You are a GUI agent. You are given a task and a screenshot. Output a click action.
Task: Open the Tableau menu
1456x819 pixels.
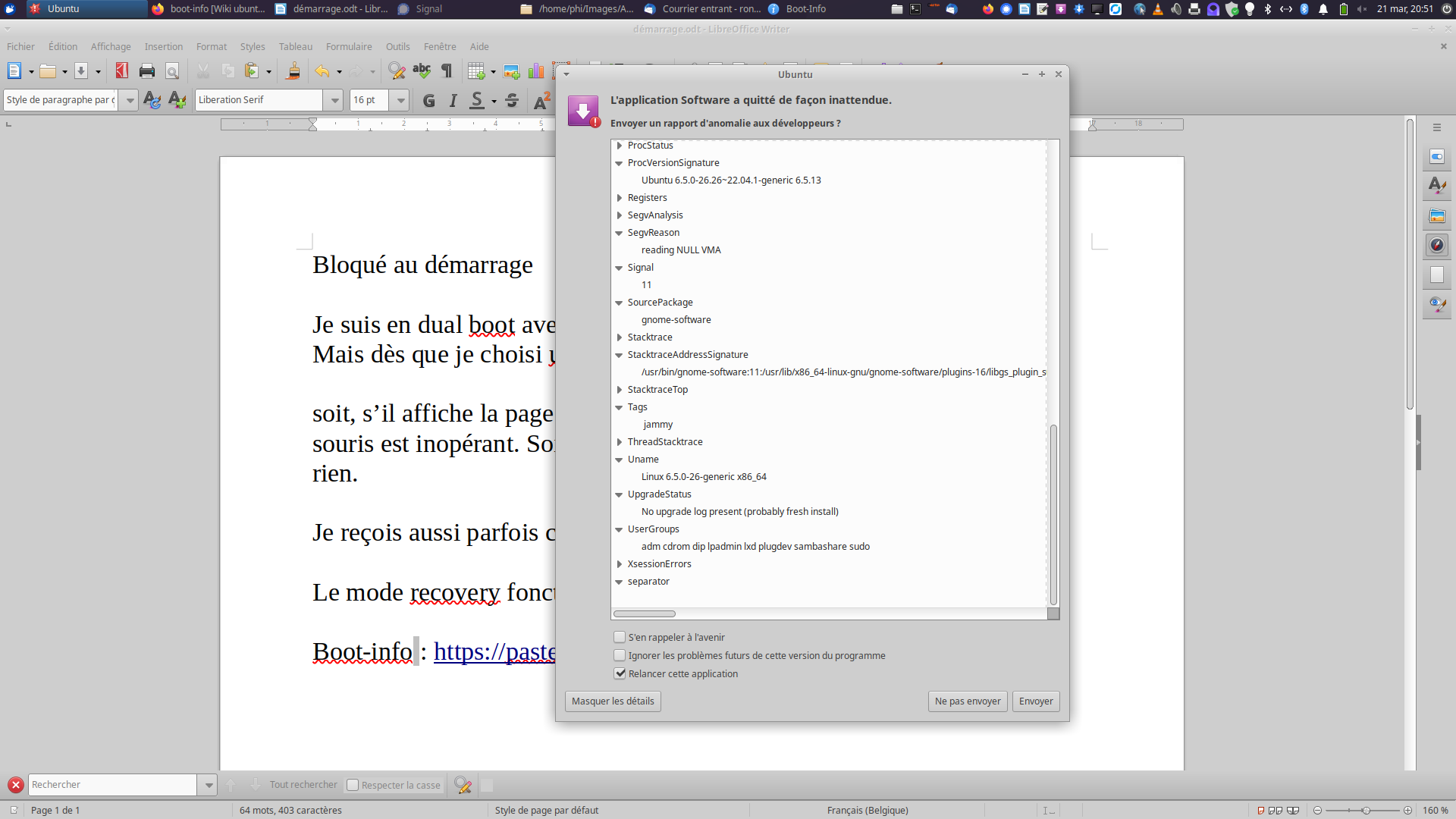(295, 46)
